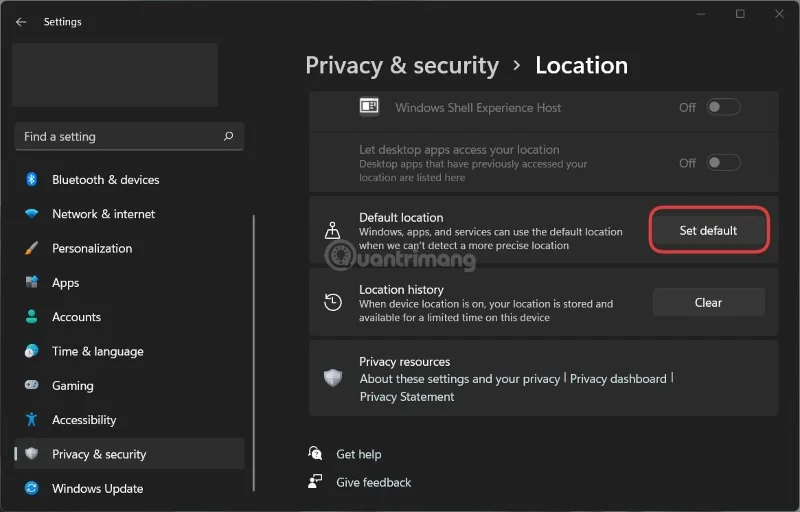Open the Privacy Statement link
800x512 pixels.
pyautogui.click(x=407, y=397)
